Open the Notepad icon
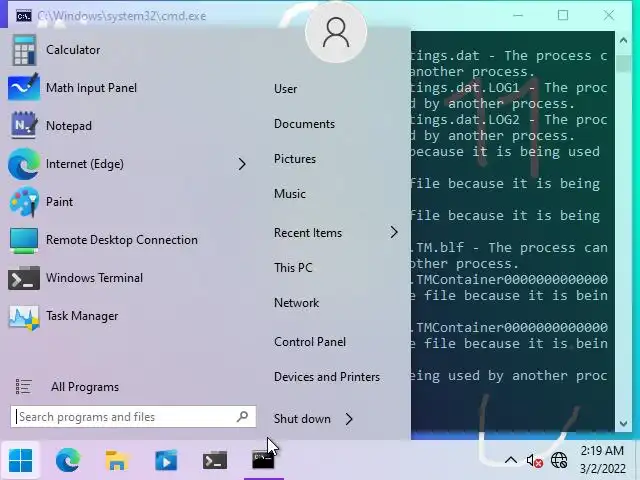 click(x=24, y=125)
